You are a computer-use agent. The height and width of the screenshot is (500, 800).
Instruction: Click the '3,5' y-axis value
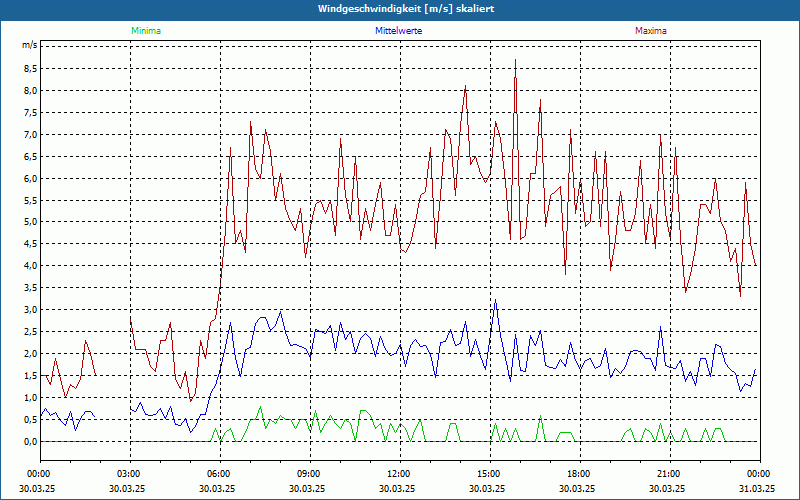click(31, 288)
